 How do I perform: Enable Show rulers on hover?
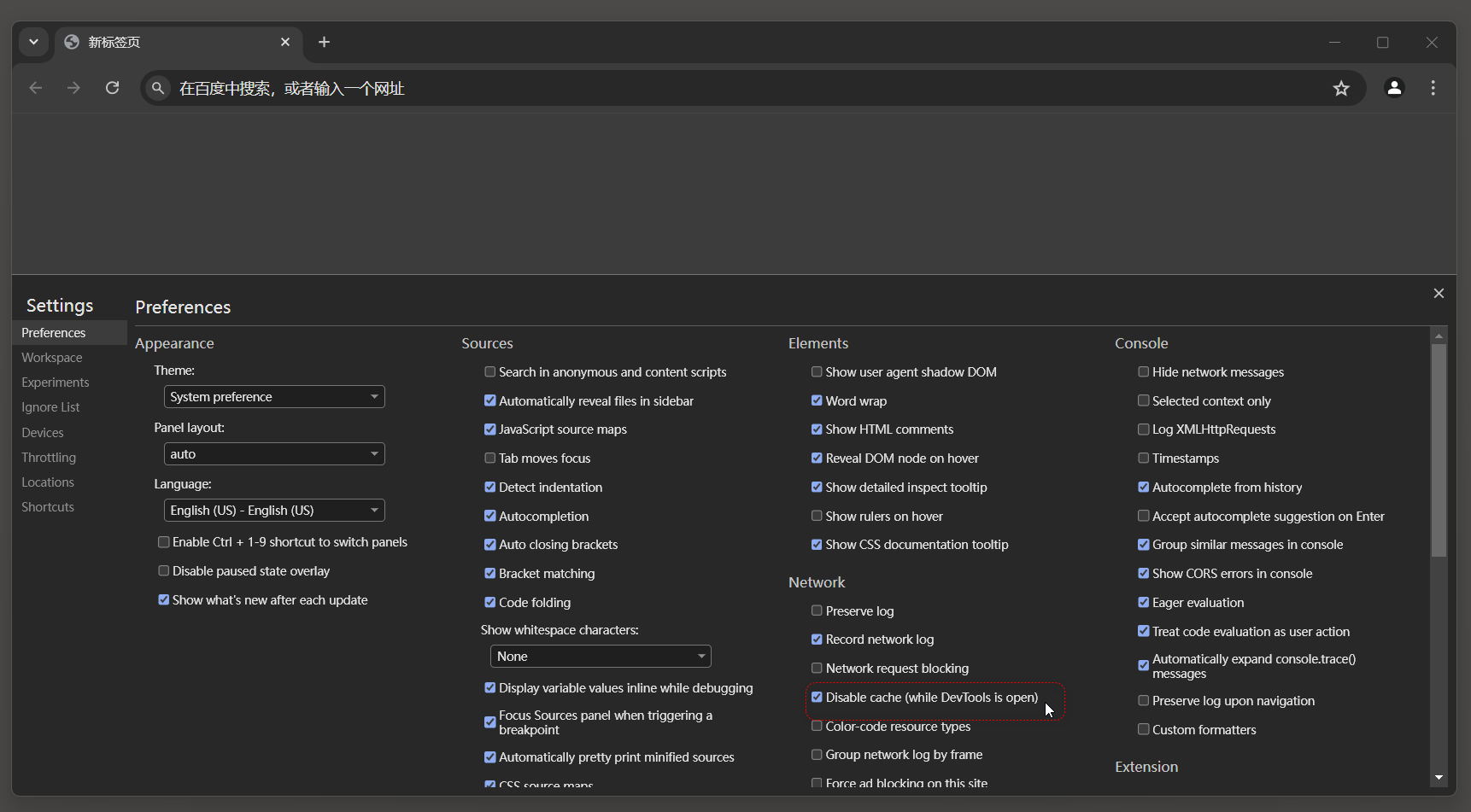[x=817, y=517]
